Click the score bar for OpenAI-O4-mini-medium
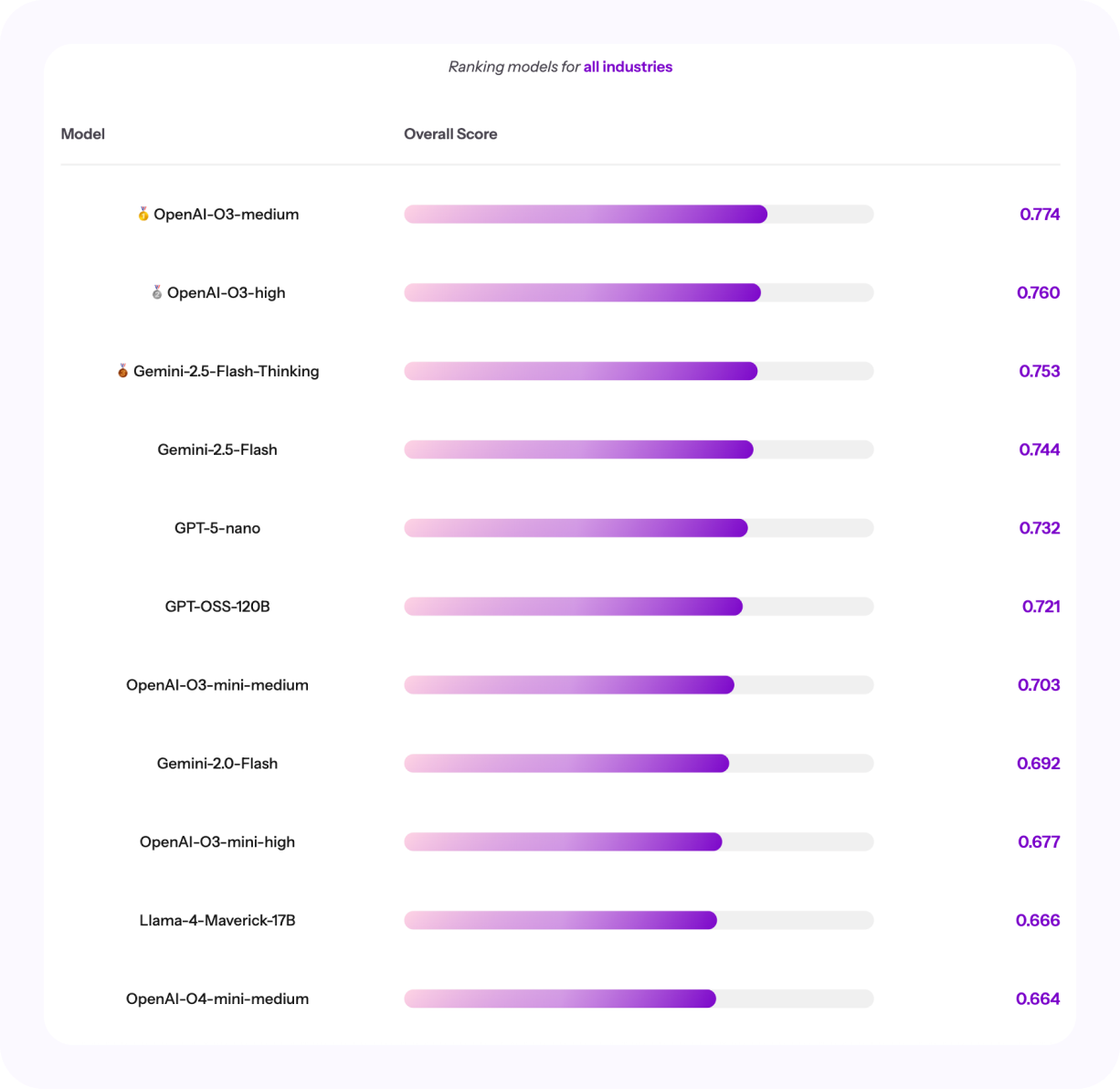Image resolution: width=1120 pixels, height=1089 pixels. point(639,999)
